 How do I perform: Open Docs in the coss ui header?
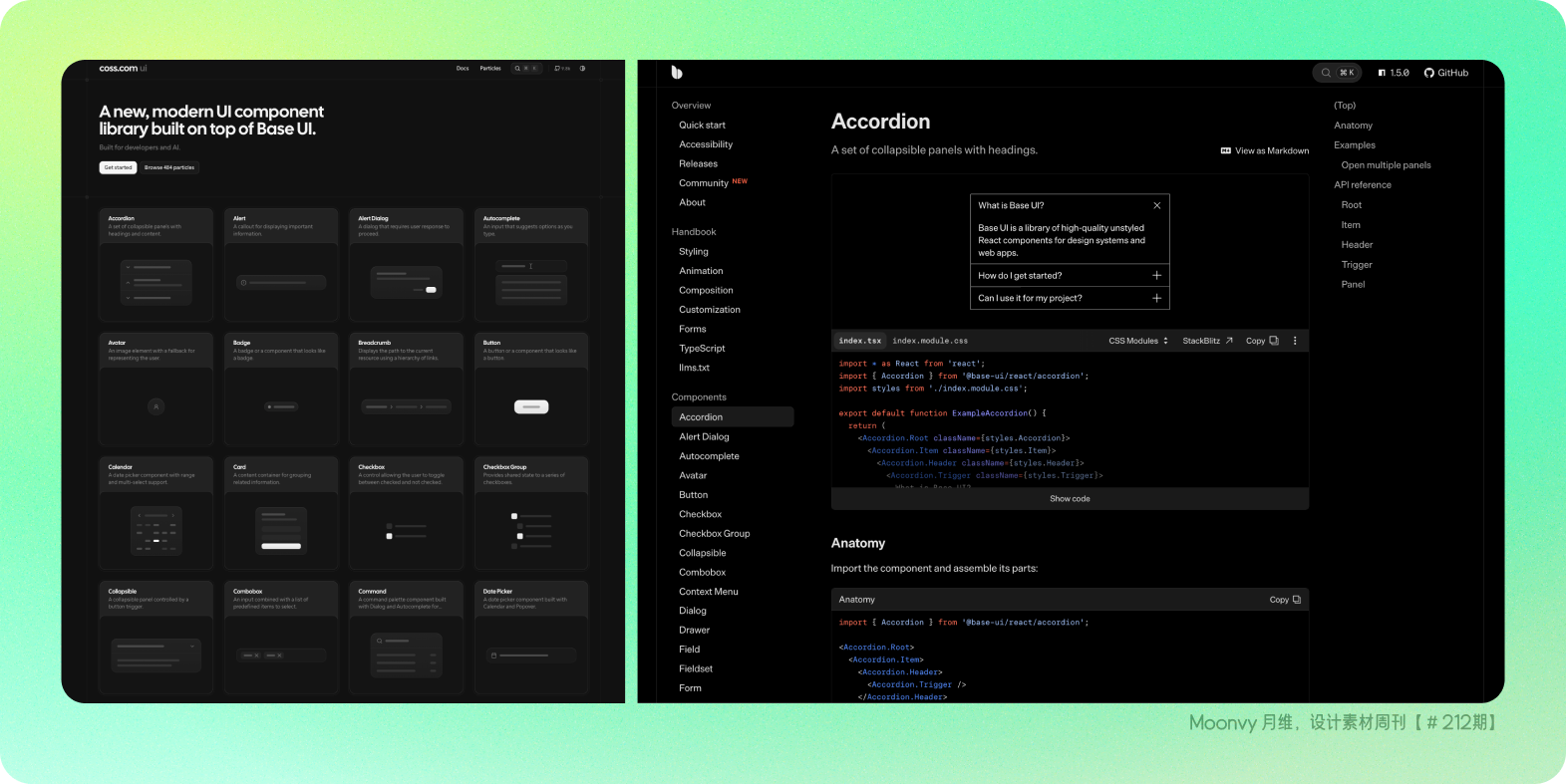pos(463,69)
